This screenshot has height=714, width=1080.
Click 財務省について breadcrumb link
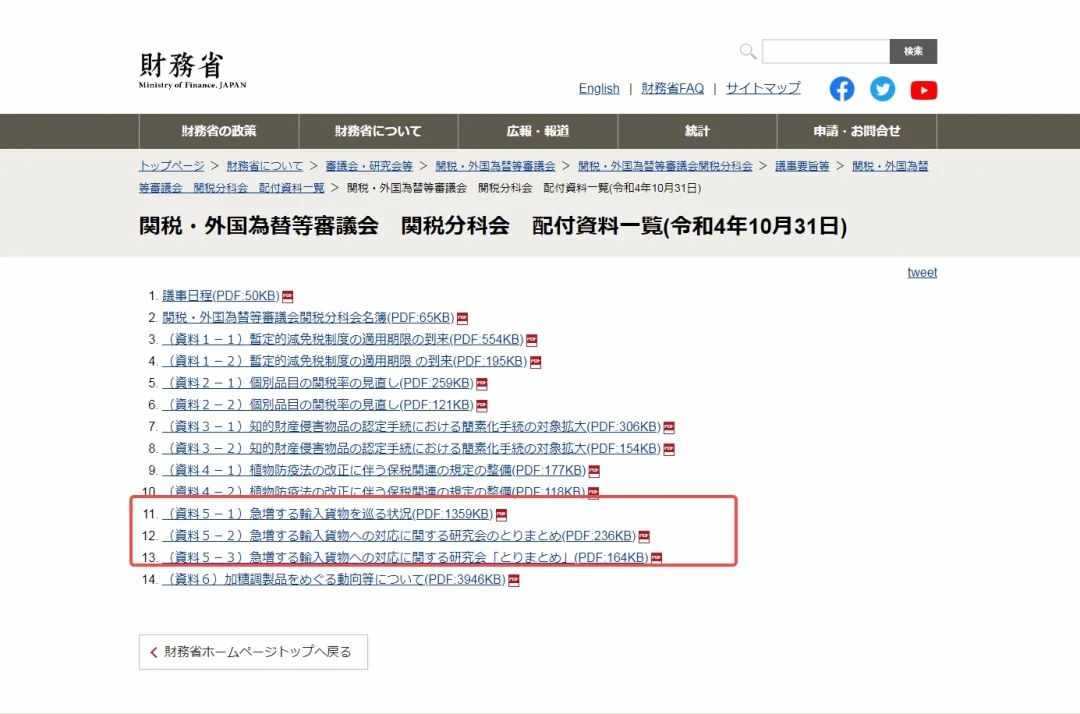pyautogui.click(x=264, y=166)
